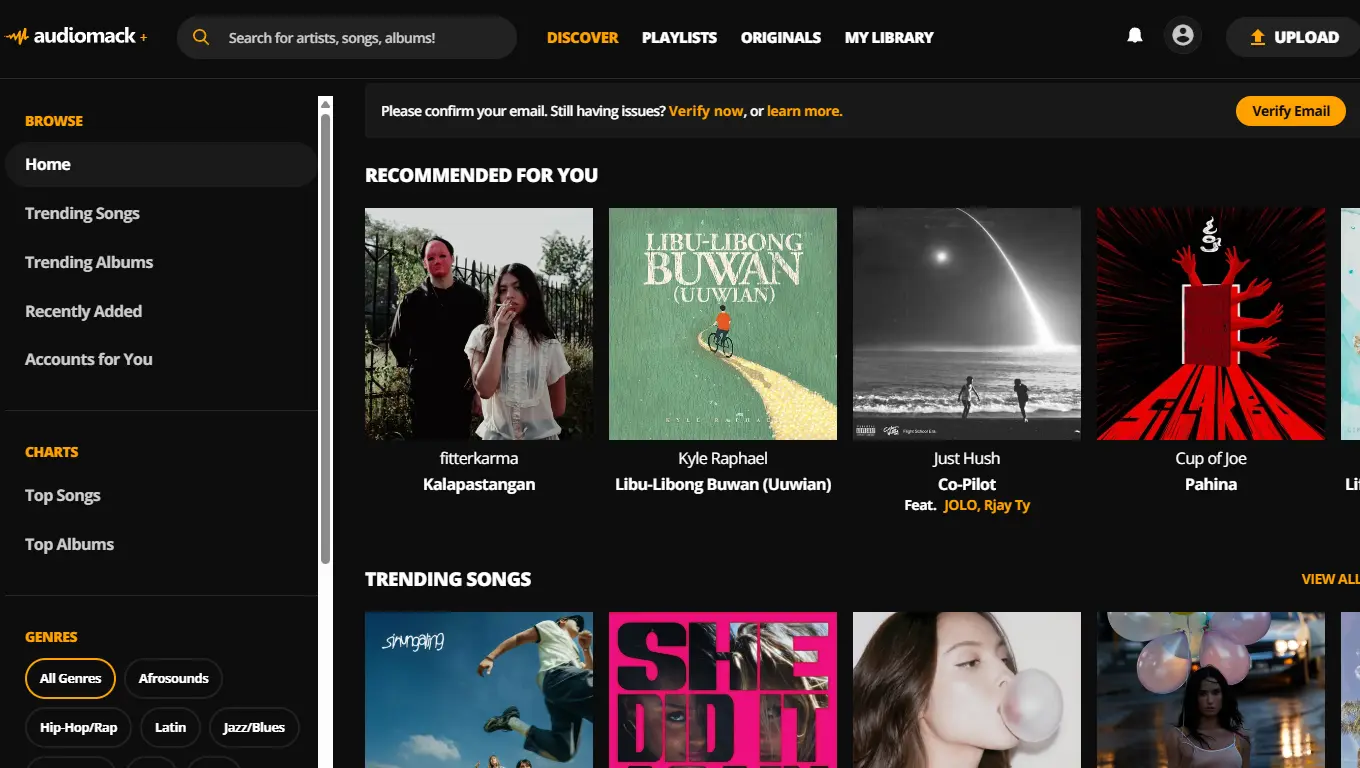
Task: Click the artist name Just Hush
Action: 967,458
